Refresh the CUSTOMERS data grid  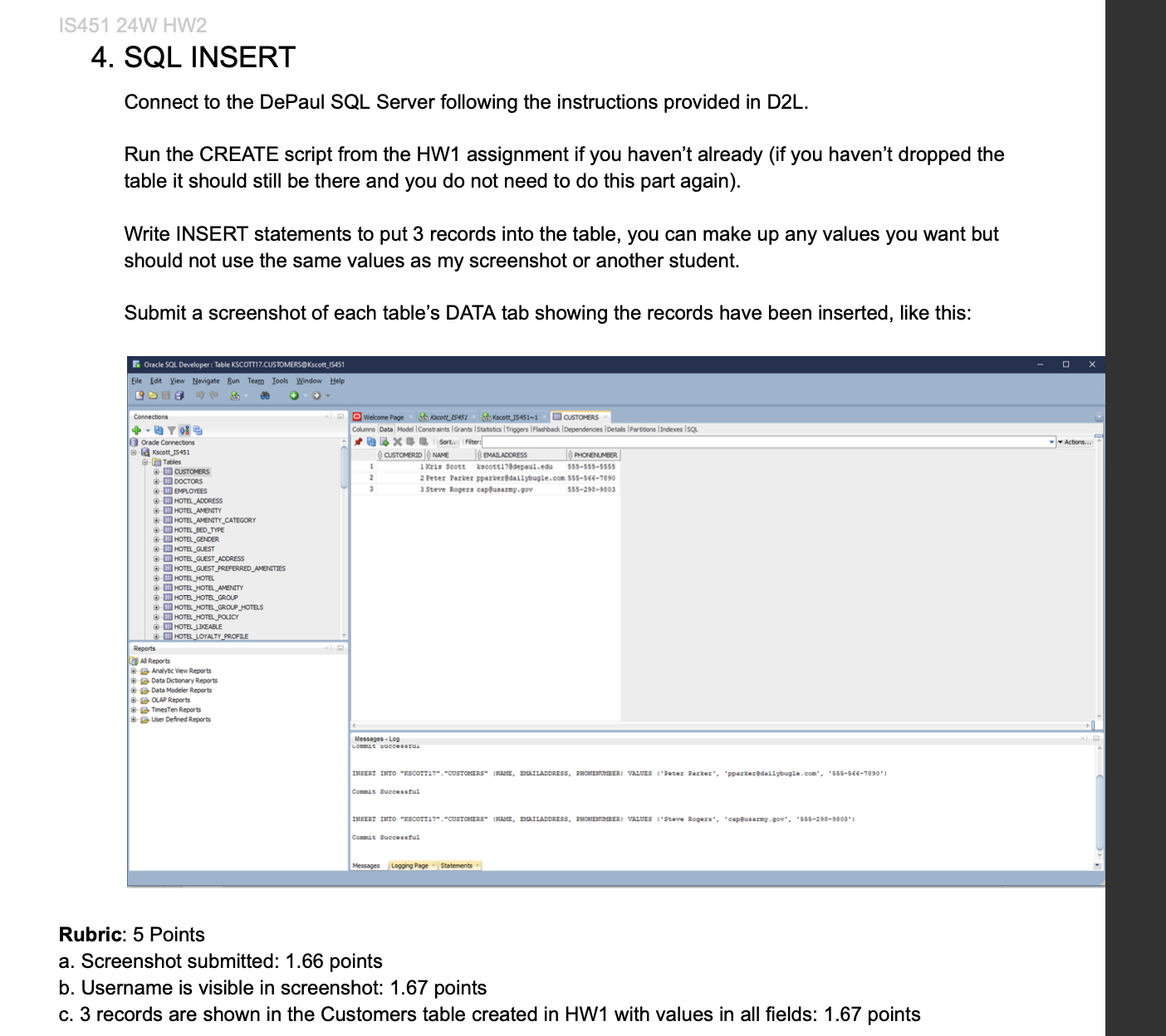[371, 442]
